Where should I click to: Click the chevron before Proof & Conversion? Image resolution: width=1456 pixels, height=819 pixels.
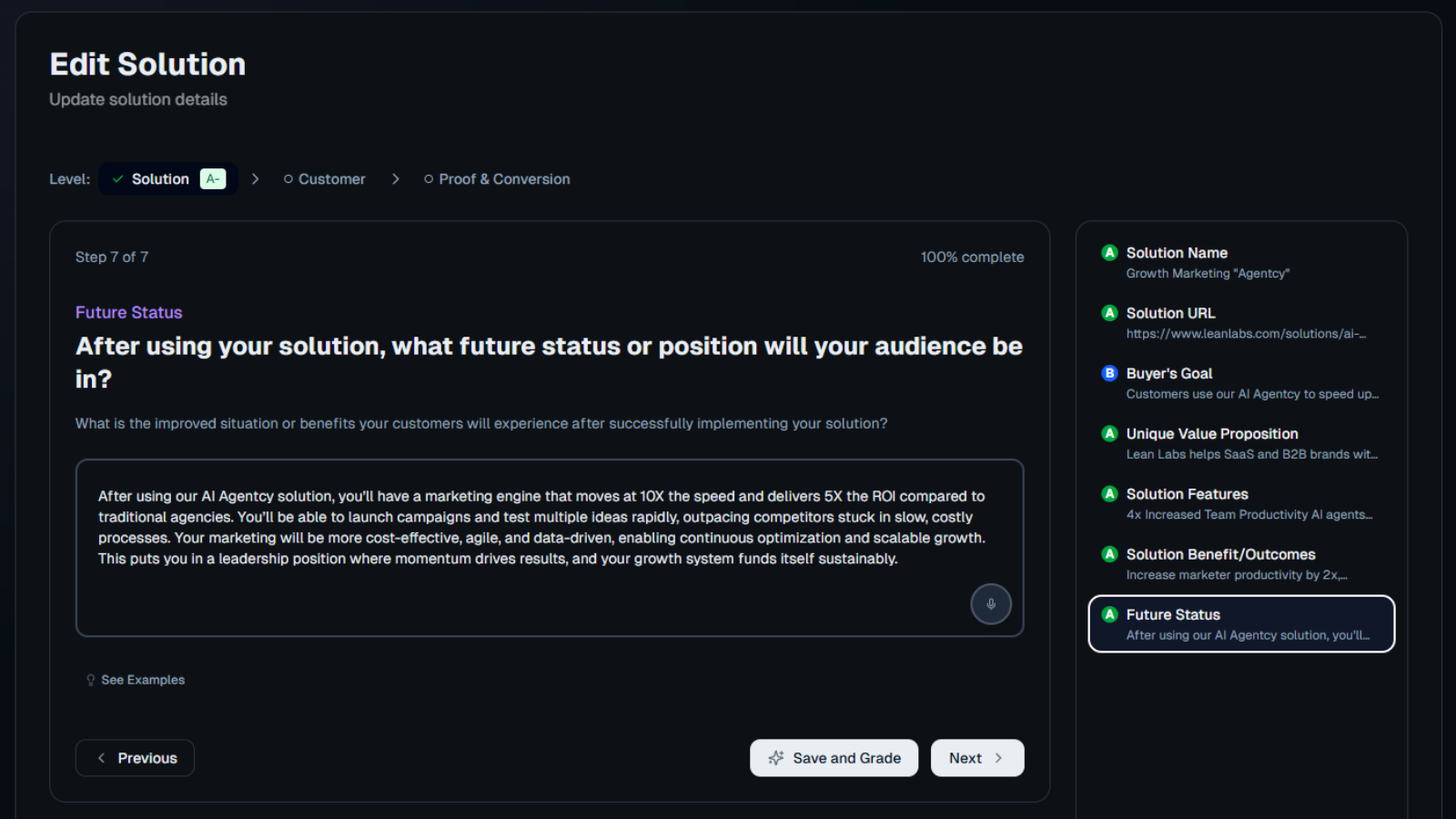[395, 179]
